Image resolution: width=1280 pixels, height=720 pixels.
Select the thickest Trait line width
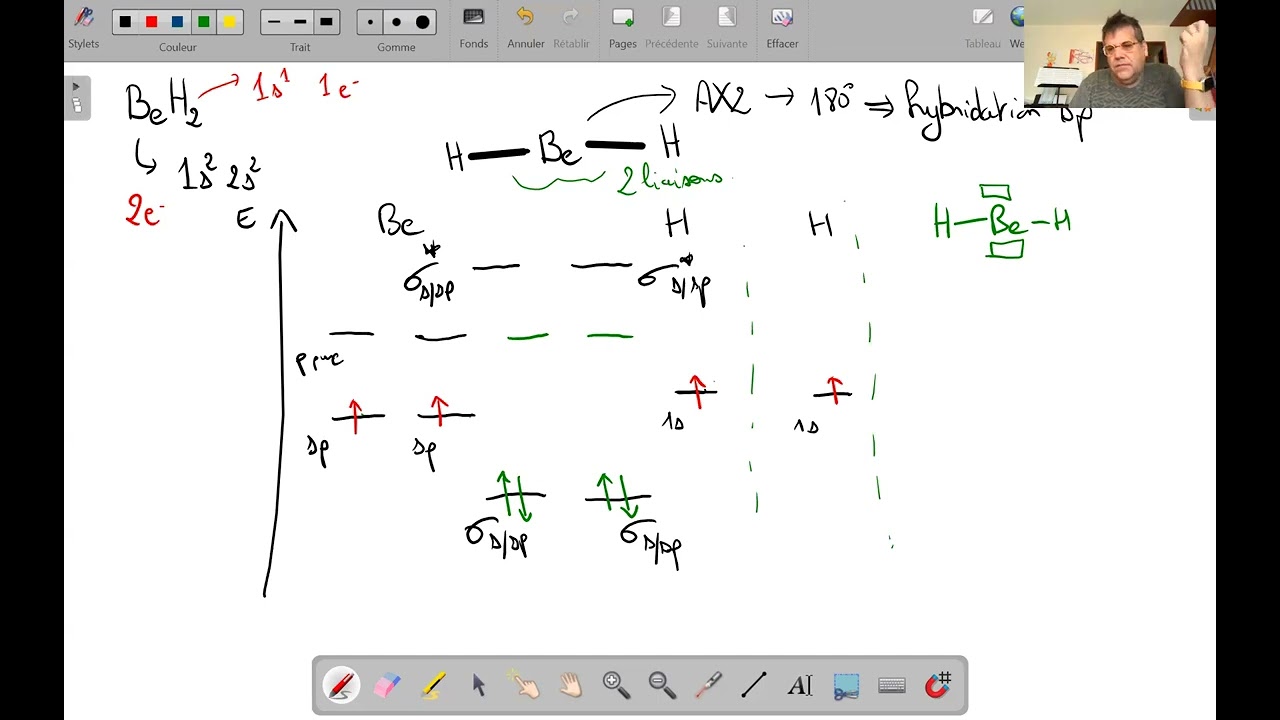326,22
